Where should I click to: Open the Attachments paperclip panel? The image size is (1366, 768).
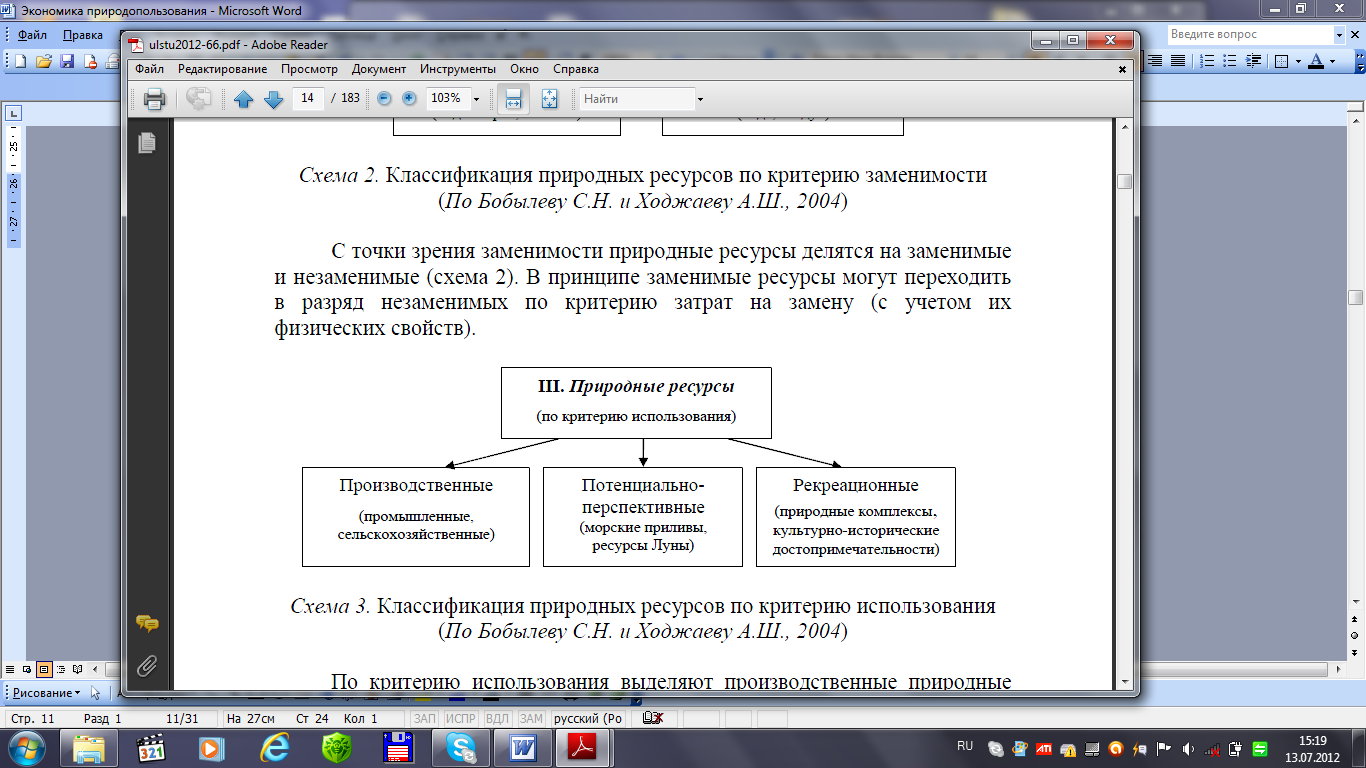147,665
